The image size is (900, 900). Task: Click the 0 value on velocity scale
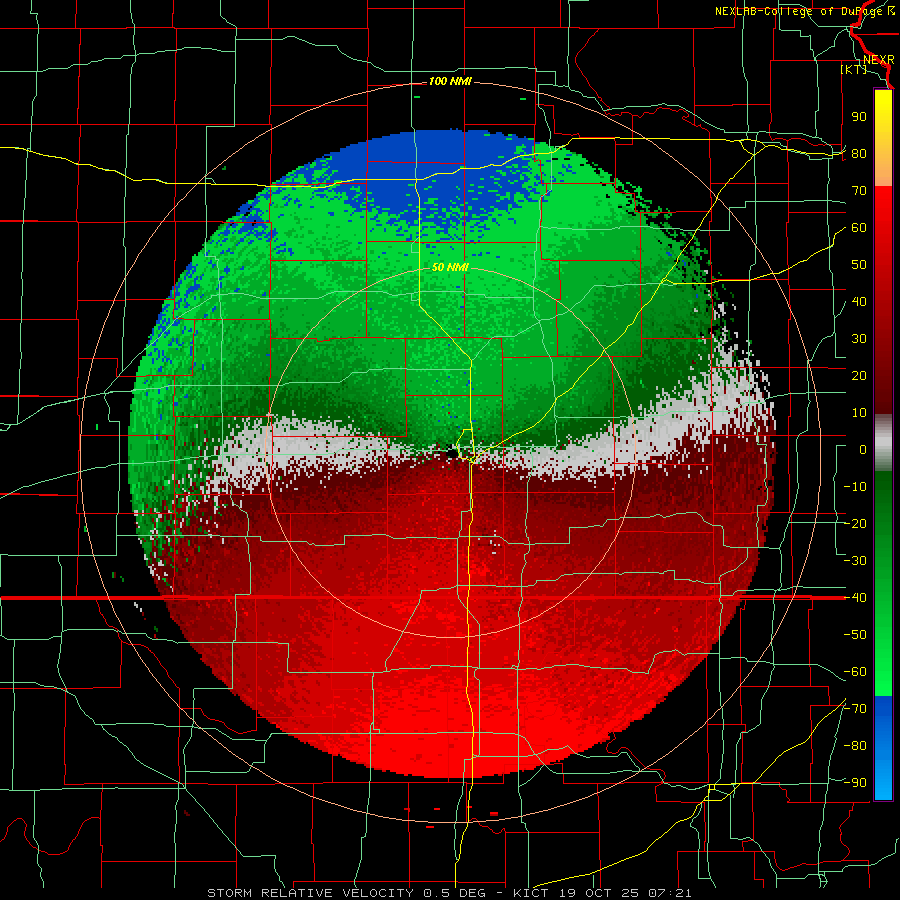tap(863, 449)
